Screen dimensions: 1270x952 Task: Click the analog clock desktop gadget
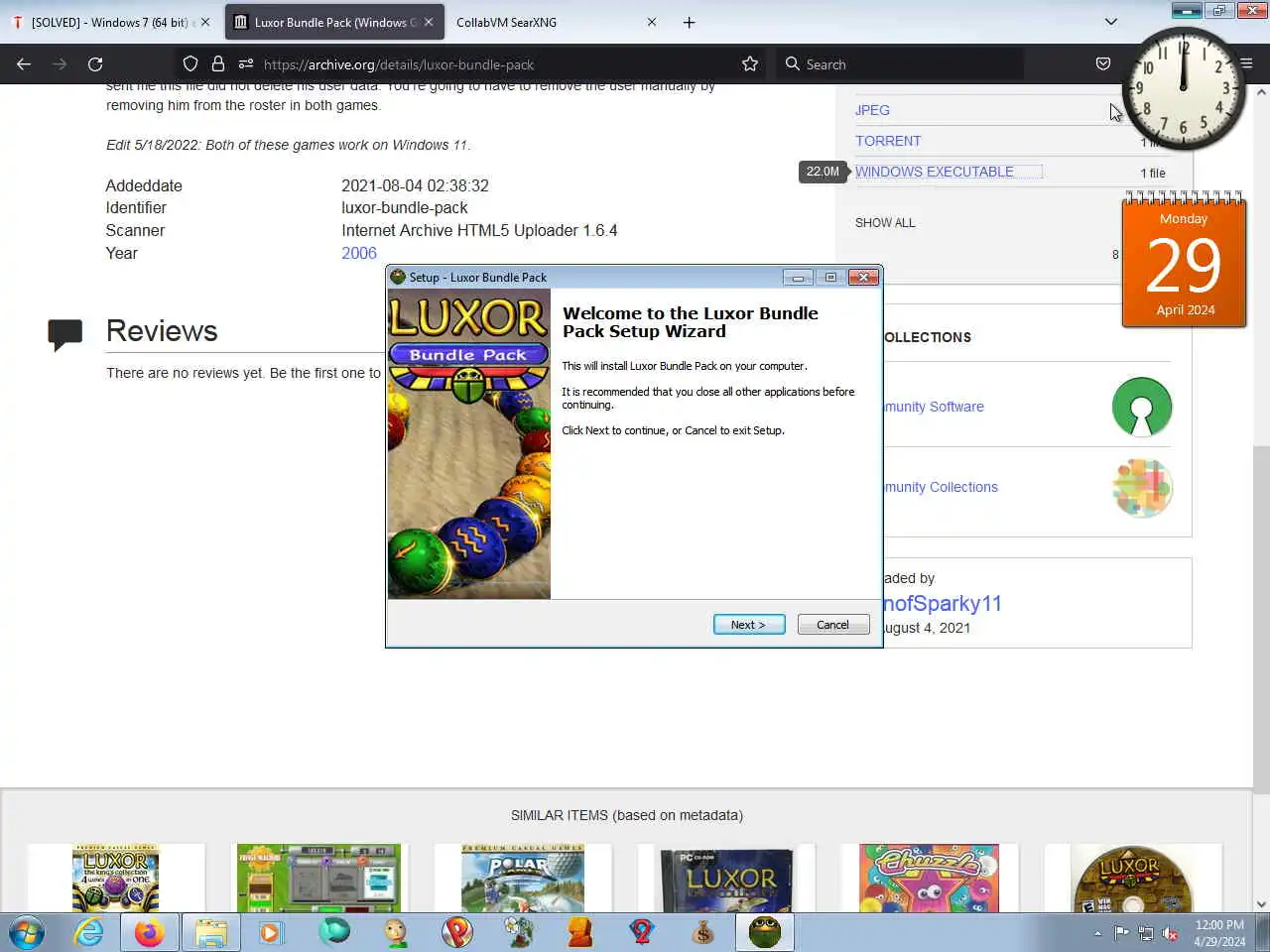click(x=1183, y=88)
